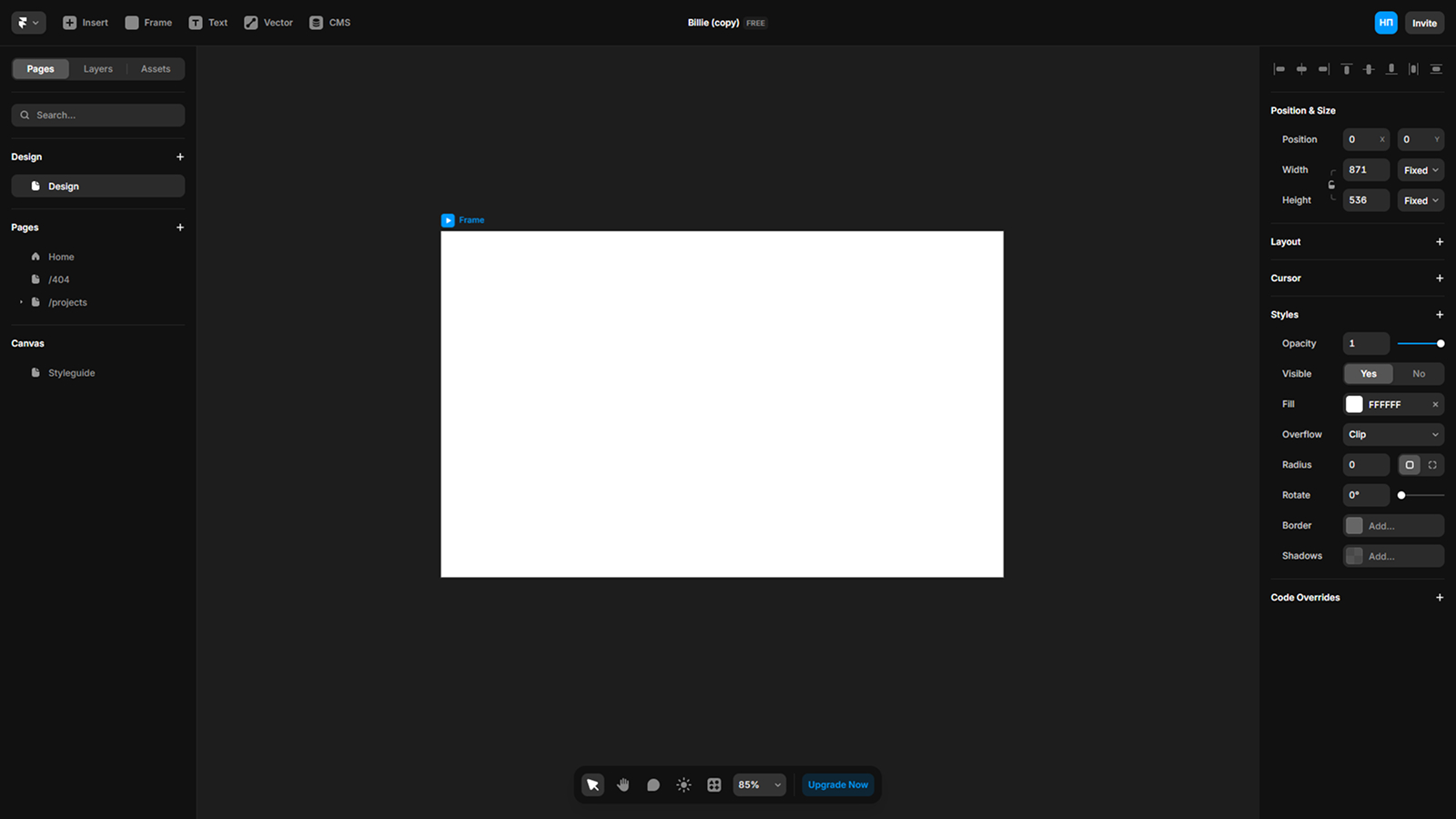Open the Vector tool

(268, 22)
